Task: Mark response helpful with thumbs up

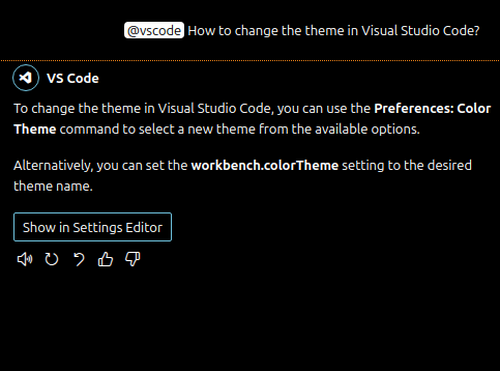Action: click(x=105, y=259)
